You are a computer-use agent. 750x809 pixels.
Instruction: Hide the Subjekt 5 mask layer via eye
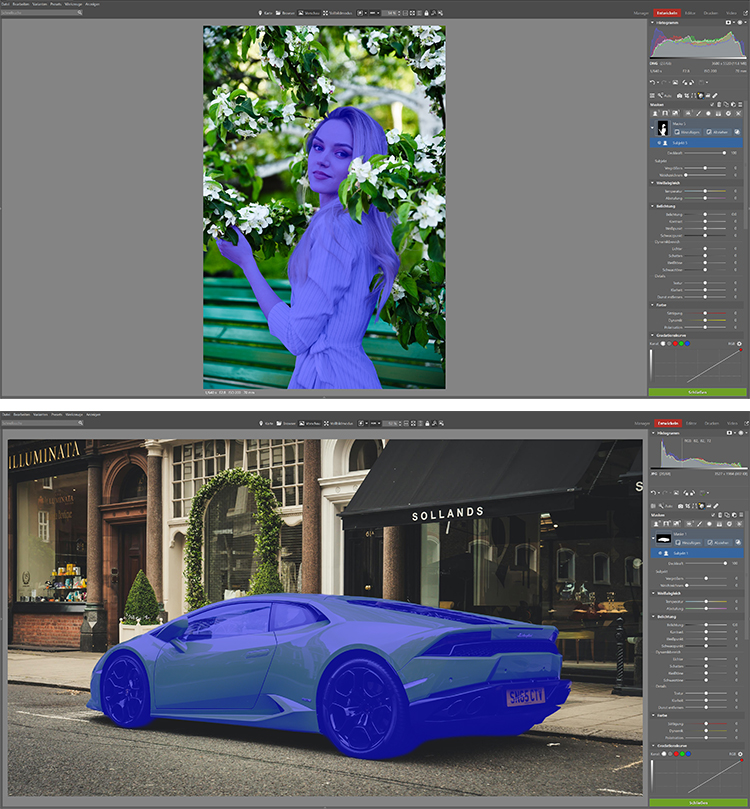coord(660,143)
